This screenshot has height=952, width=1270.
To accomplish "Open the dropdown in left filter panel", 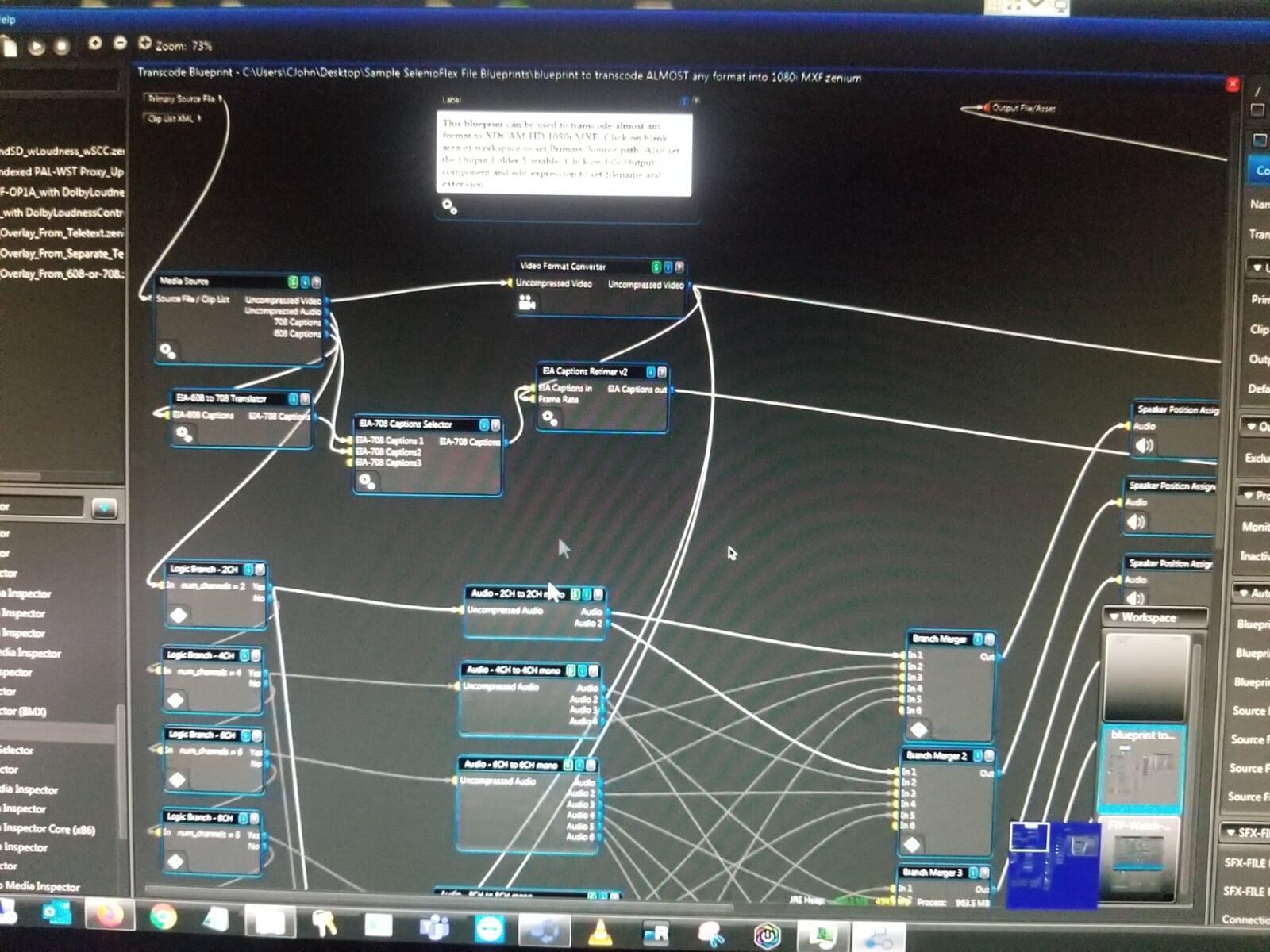I will (x=104, y=508).
